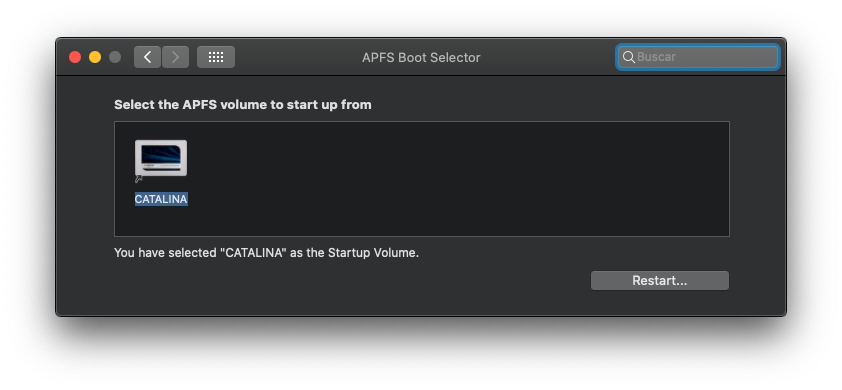Click the quoted "CATALINA" in the status message

252,252
